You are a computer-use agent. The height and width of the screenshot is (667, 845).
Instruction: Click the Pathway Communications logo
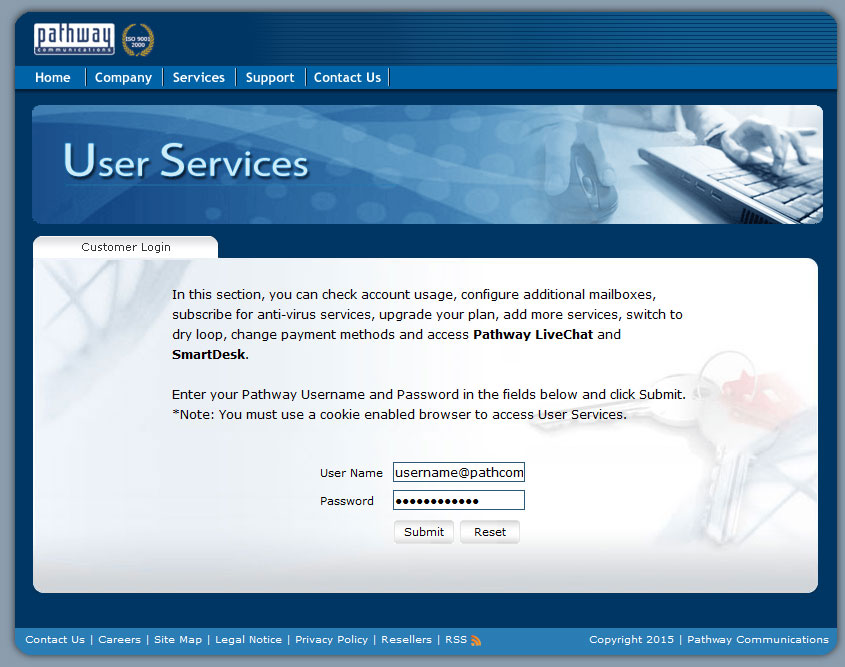pos(74,39)
